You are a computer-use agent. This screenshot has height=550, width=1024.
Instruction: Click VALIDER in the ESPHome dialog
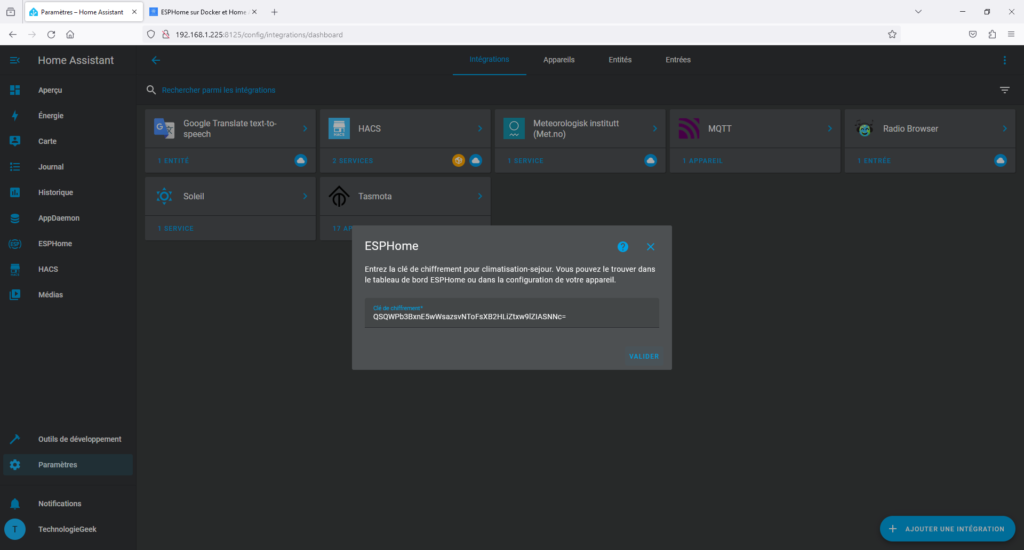[x=644, y=357]
